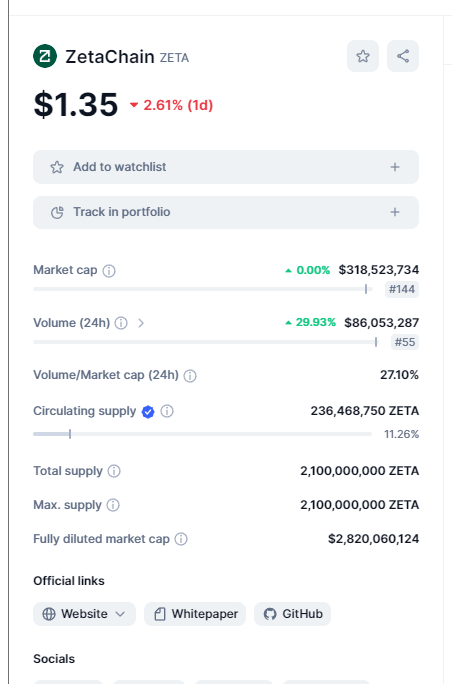Open the GitHub link
The height and width of the screenshot is (684, 452).
point(292,614)
